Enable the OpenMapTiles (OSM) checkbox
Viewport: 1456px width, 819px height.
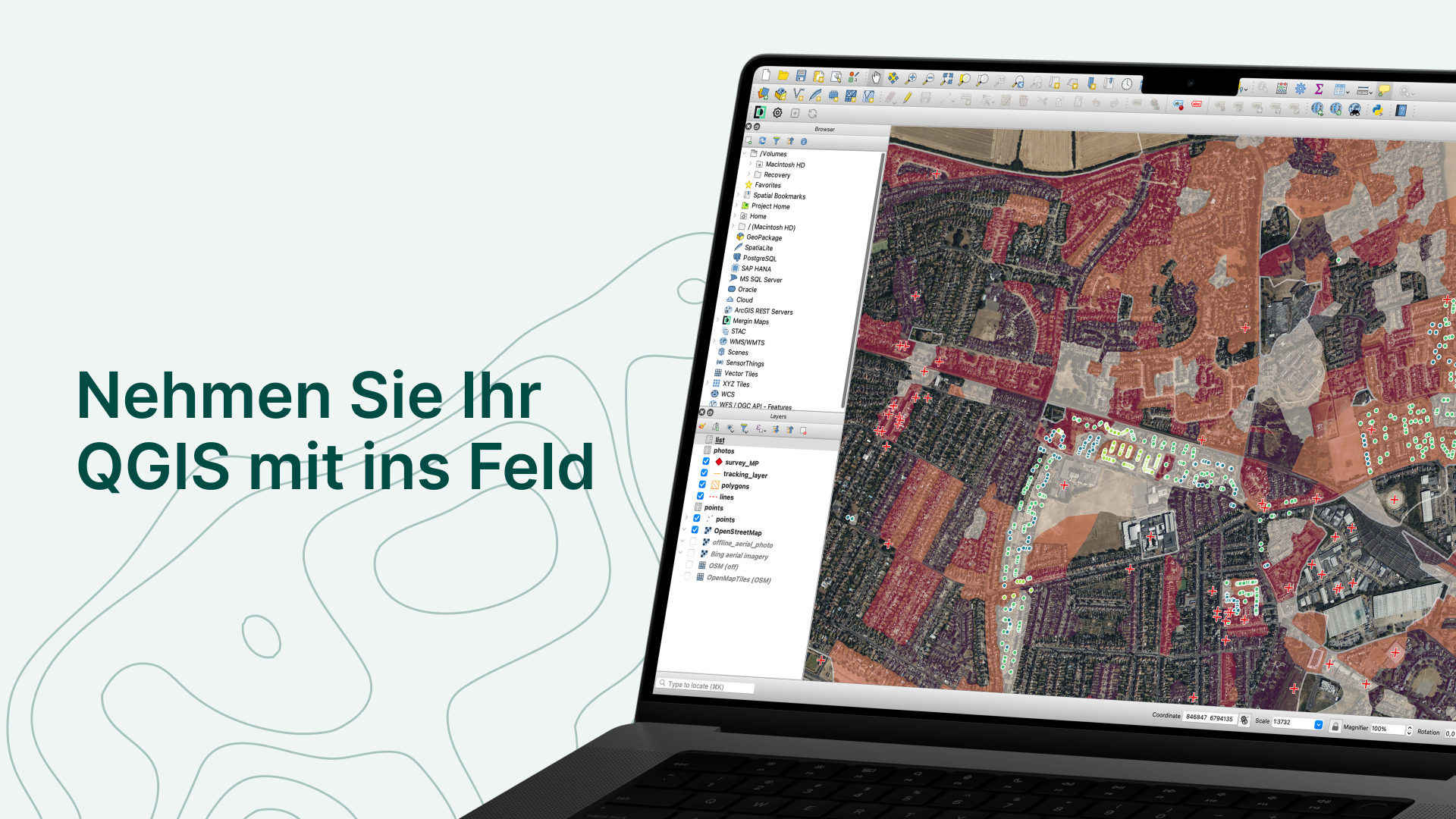click(x=687, y=576)
